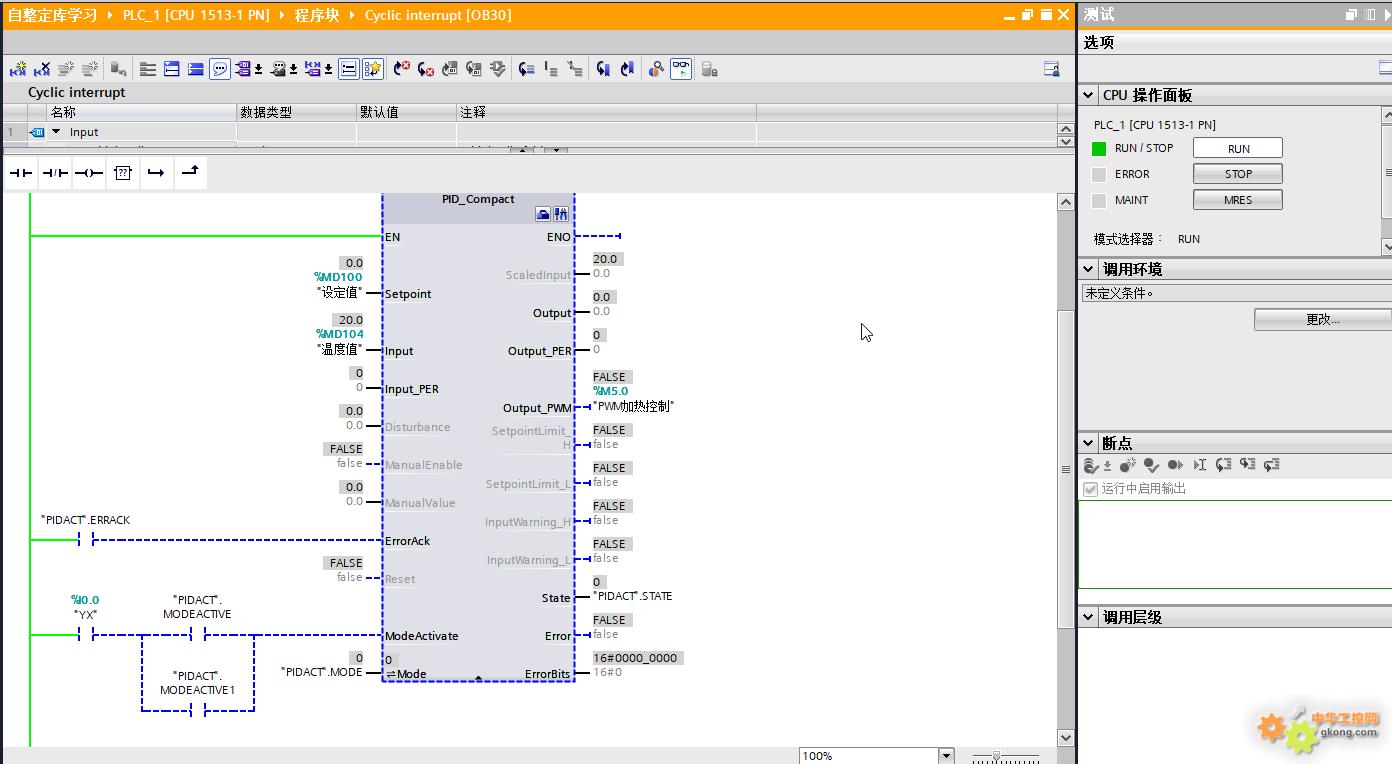Insert a normally open contact
Screen dimensions: 1392x764
[21, 173]
